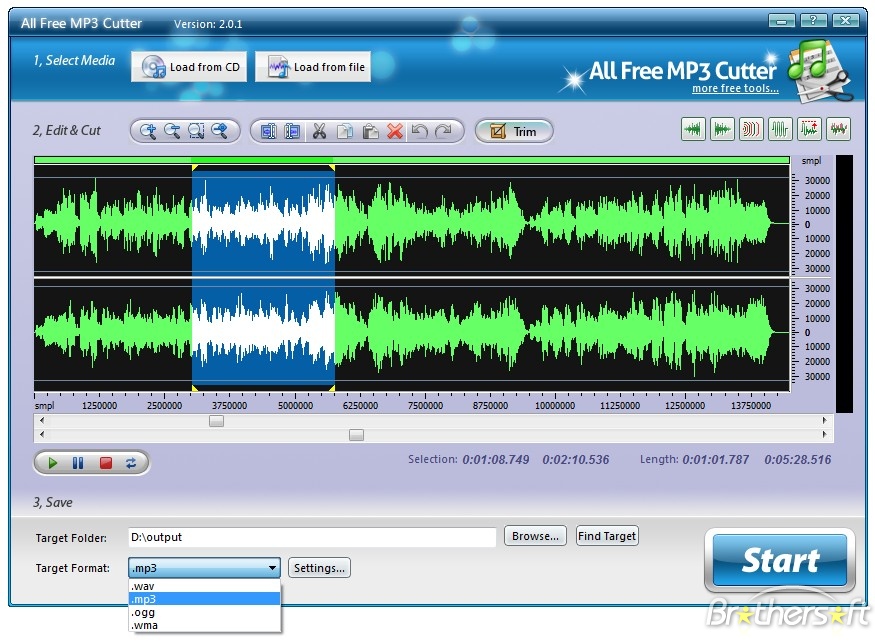Click the Find Target button
The image size is (875, 644).
[x=607, y=536]
